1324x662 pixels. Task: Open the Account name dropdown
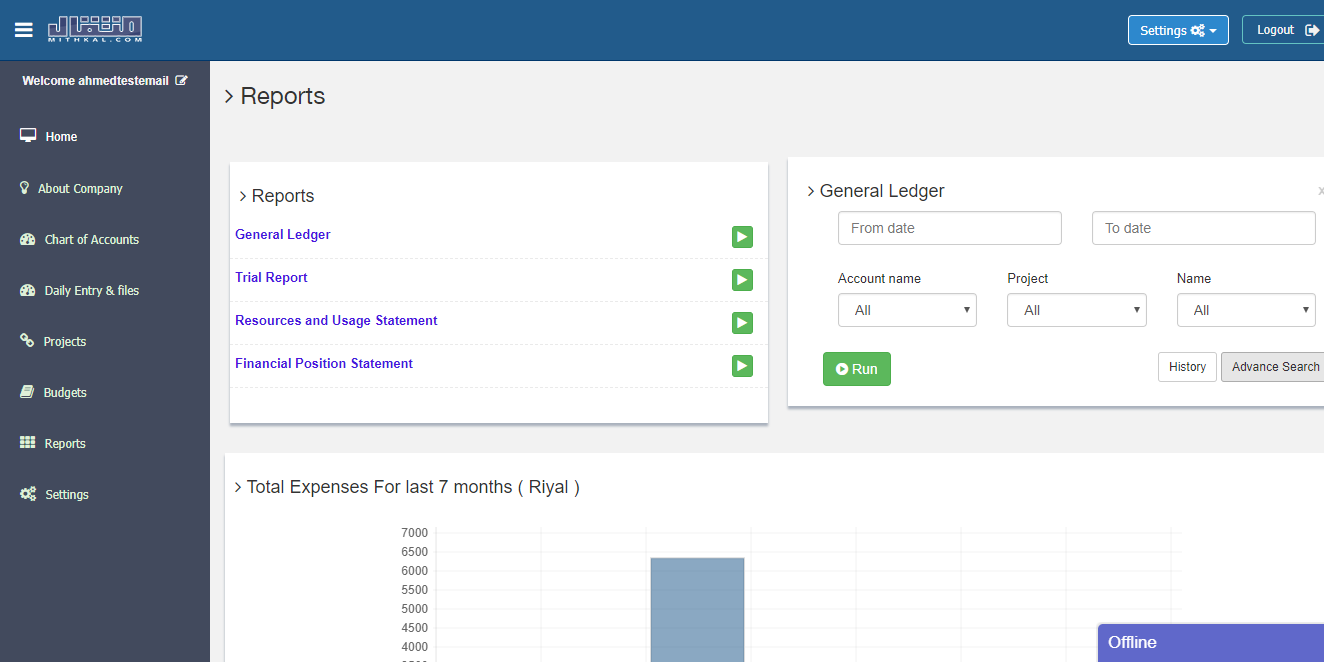(907, 310)
